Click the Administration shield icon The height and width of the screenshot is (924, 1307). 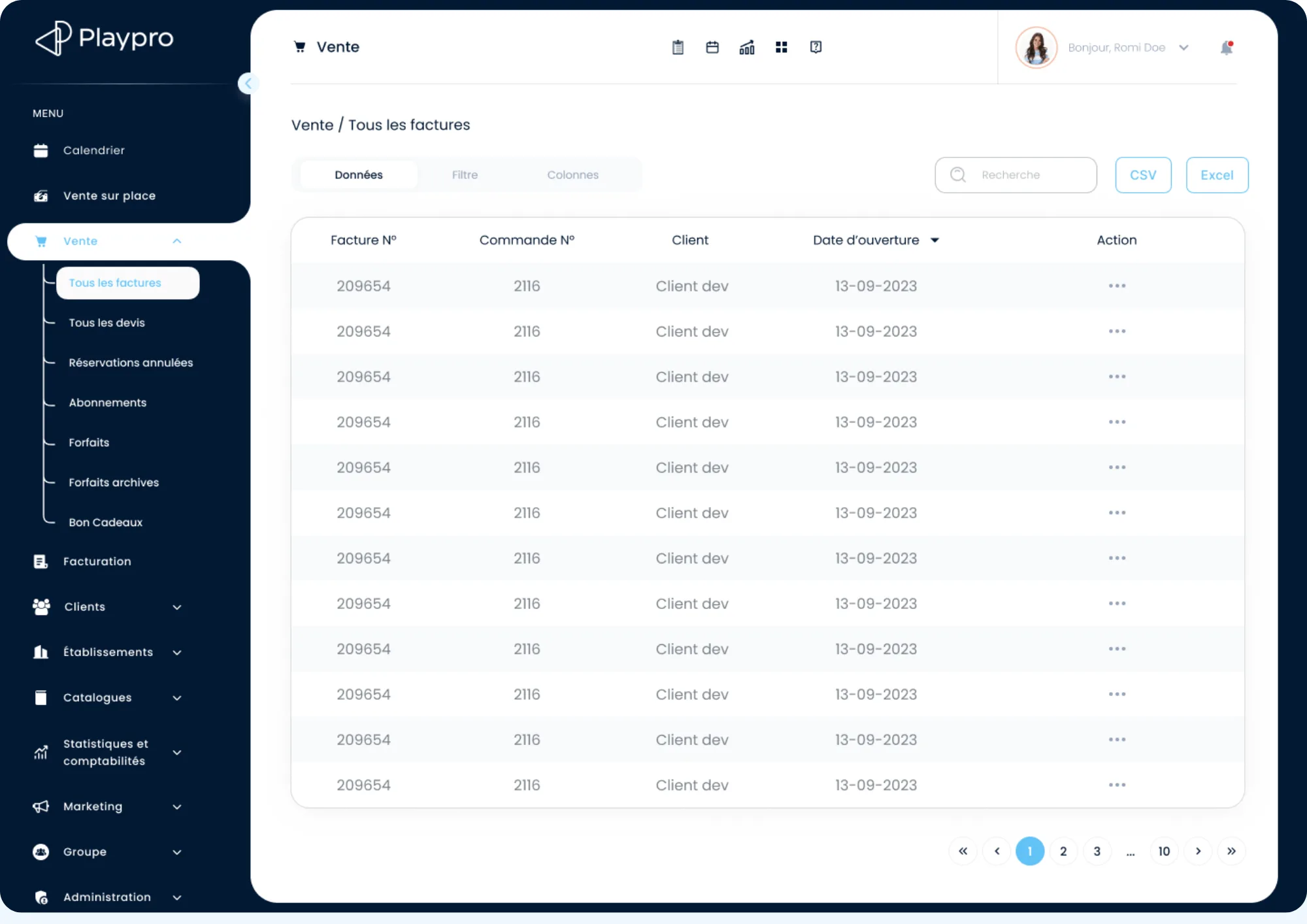[x=41, y=898]
